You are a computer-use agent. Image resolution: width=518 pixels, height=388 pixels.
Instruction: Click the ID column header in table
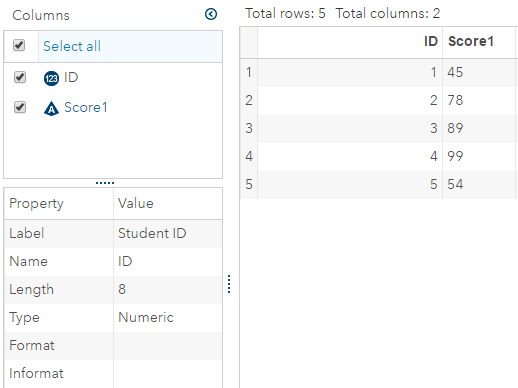(350, 42)
